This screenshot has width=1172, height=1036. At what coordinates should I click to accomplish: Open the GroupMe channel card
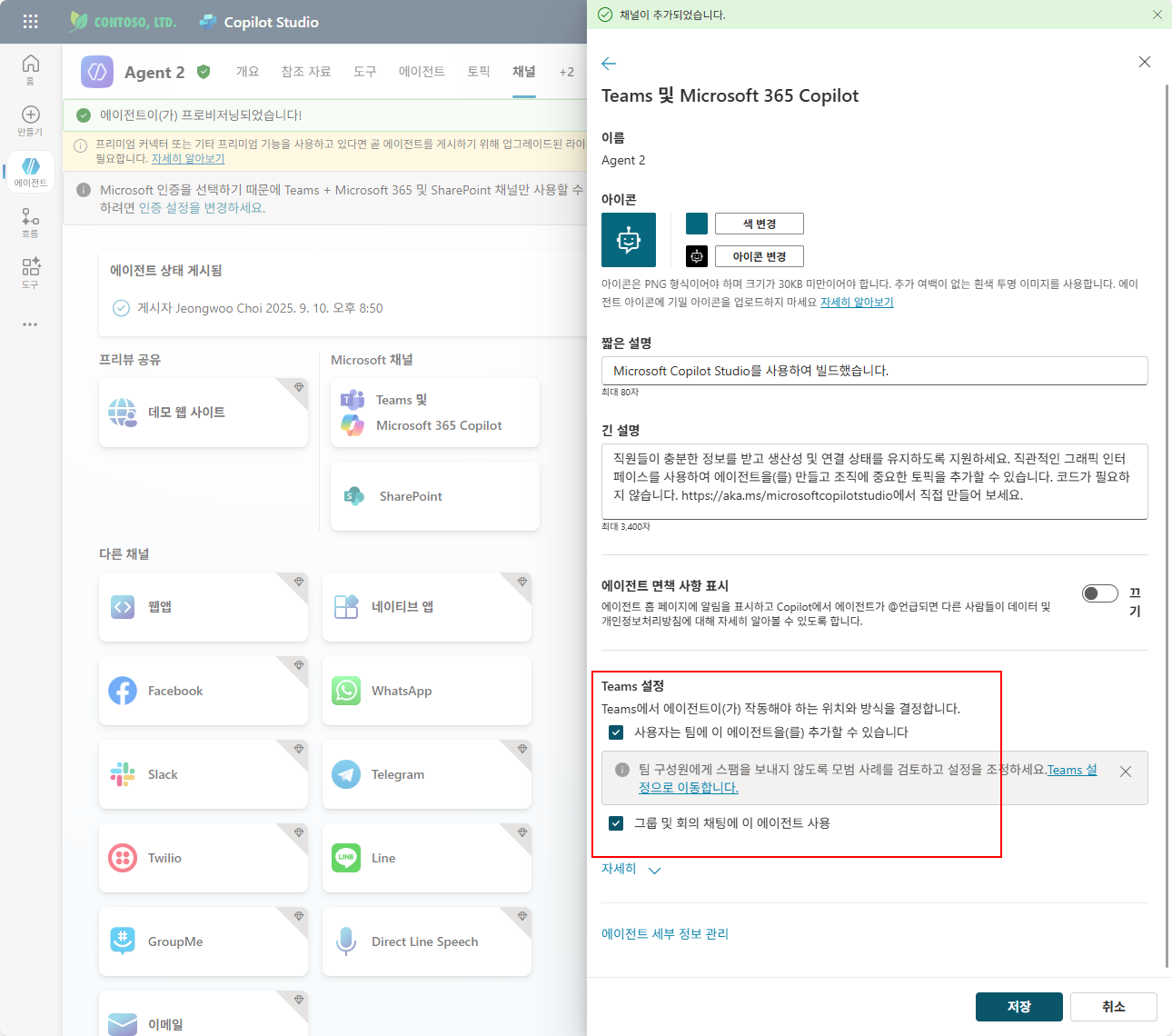[204, 941]
